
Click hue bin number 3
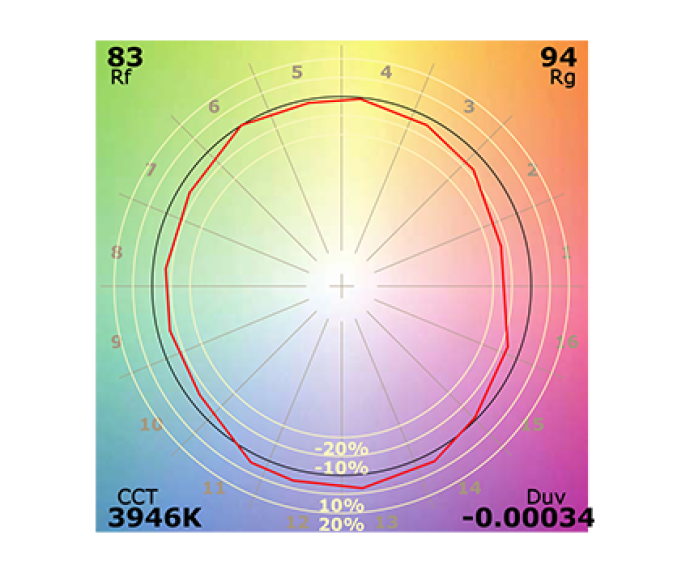pos(470,107)
